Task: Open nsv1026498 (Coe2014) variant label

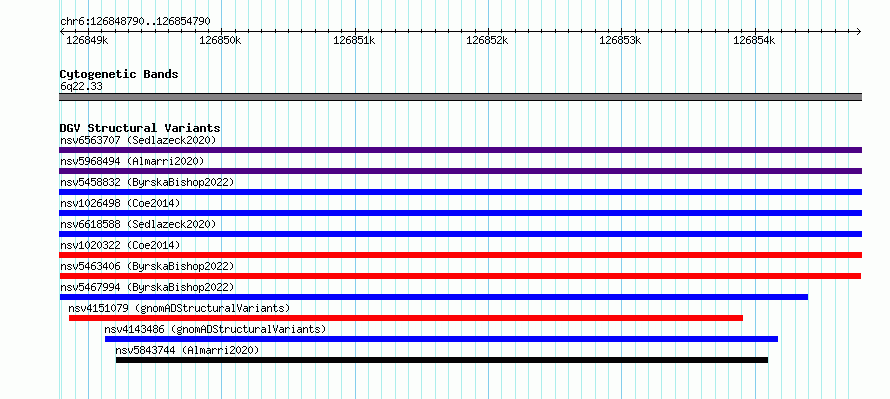Action: click(120, 203)
